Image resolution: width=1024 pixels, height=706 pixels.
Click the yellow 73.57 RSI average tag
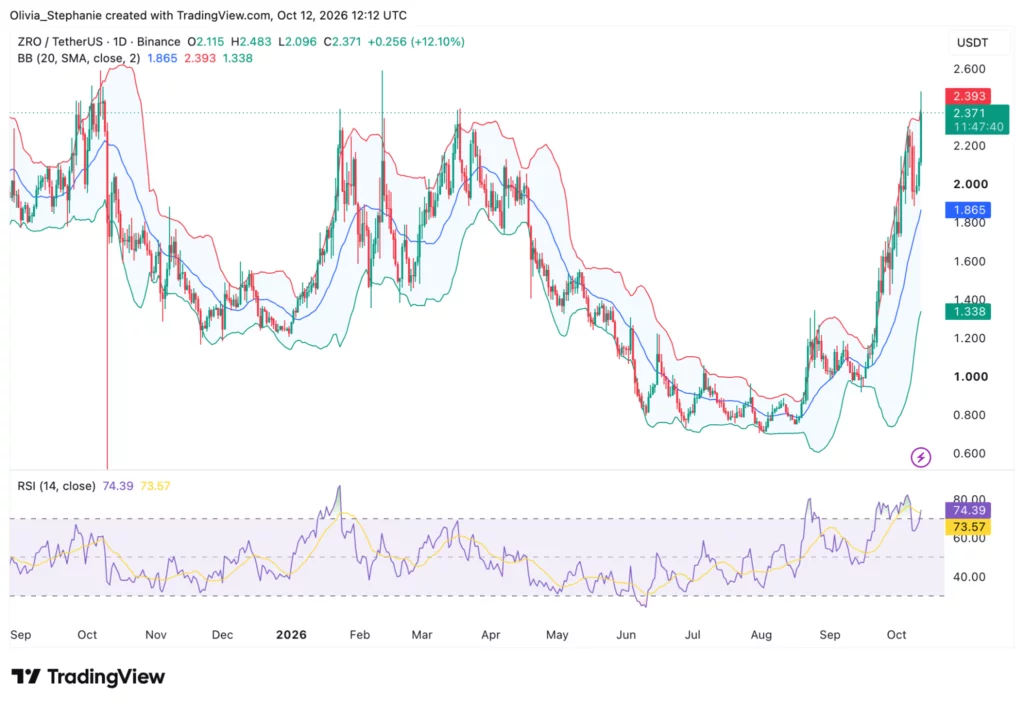pos(968,527)
